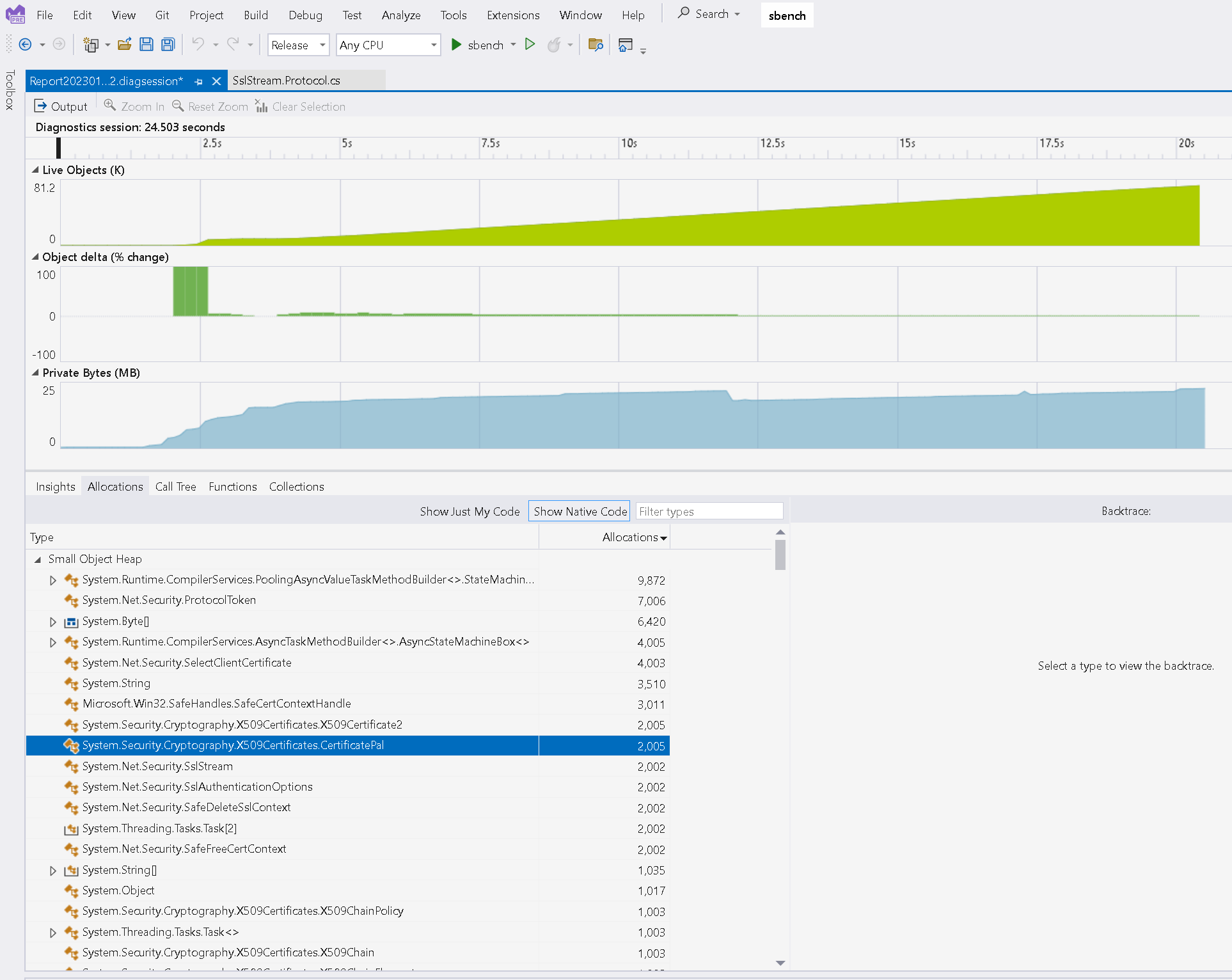Switch to Show Just My Code
Image resolution: width=1232 pixels, height=980 pixels.
[x=470, y=511]
